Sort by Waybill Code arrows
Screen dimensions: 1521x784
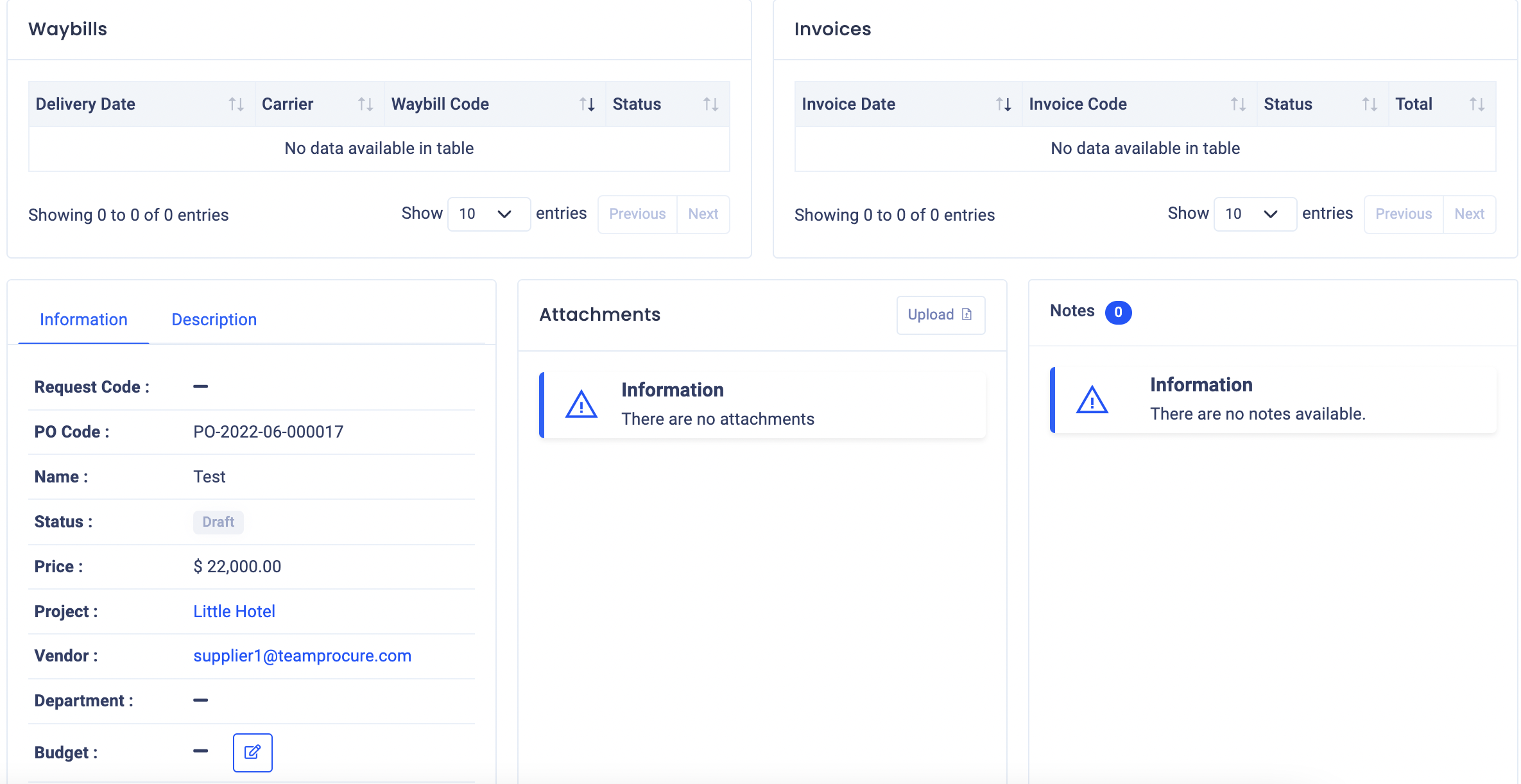(x=587, y=104)
